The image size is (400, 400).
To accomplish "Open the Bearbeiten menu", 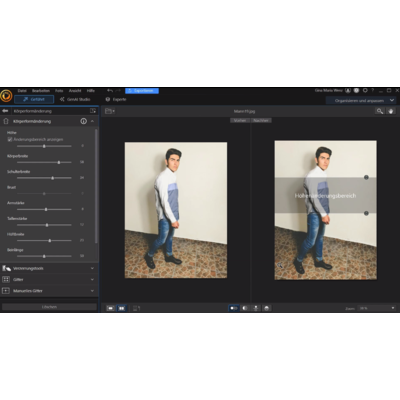I will (41, 91).
